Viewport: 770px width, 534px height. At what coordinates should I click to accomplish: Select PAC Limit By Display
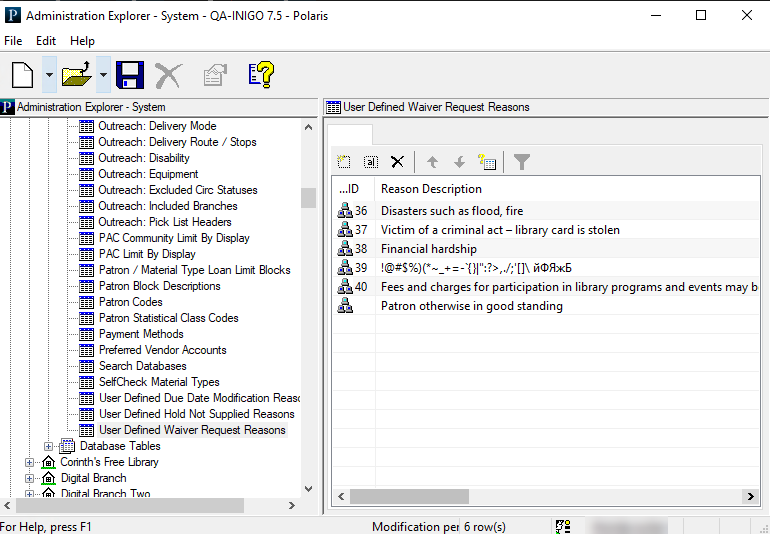pyautogui.click(x=147, y=254)
